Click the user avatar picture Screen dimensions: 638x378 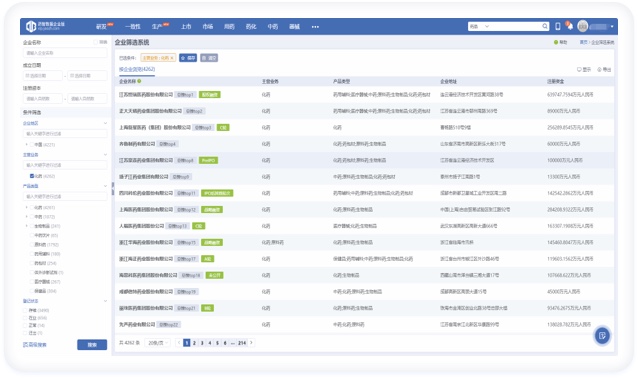pyautogui.click(x=583, y=26)
